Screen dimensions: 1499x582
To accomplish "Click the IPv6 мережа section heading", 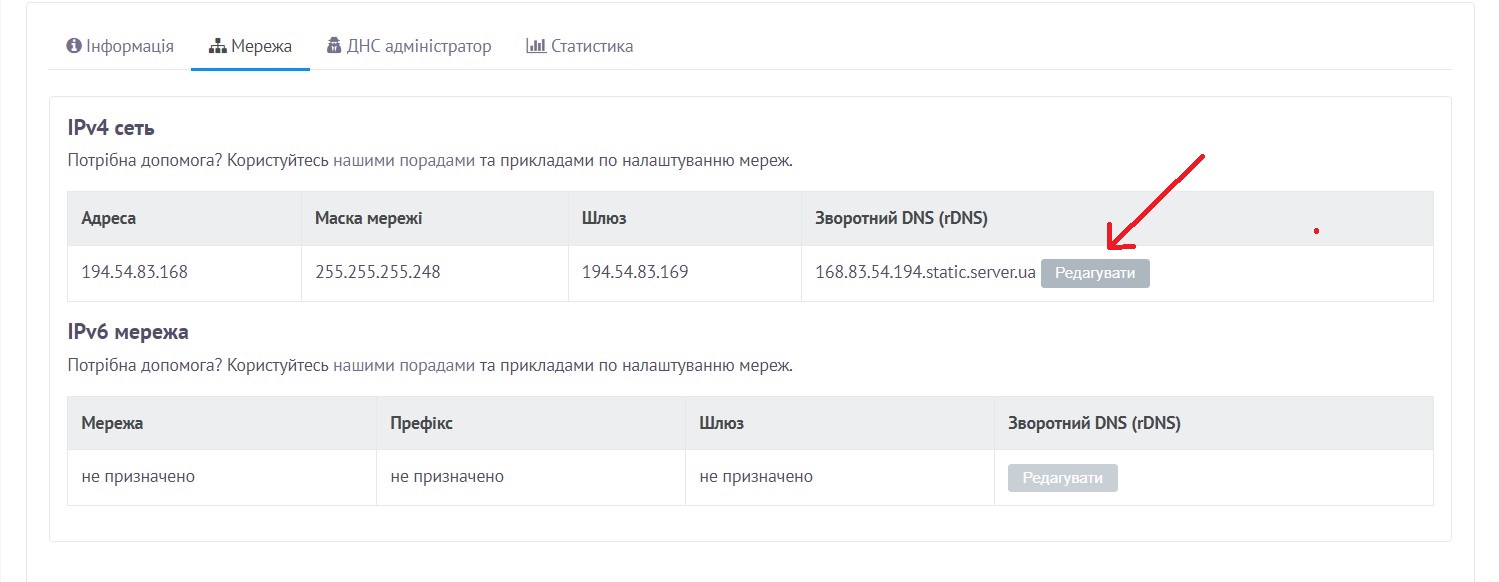I will pyautogui.click(x=128, y=332).
